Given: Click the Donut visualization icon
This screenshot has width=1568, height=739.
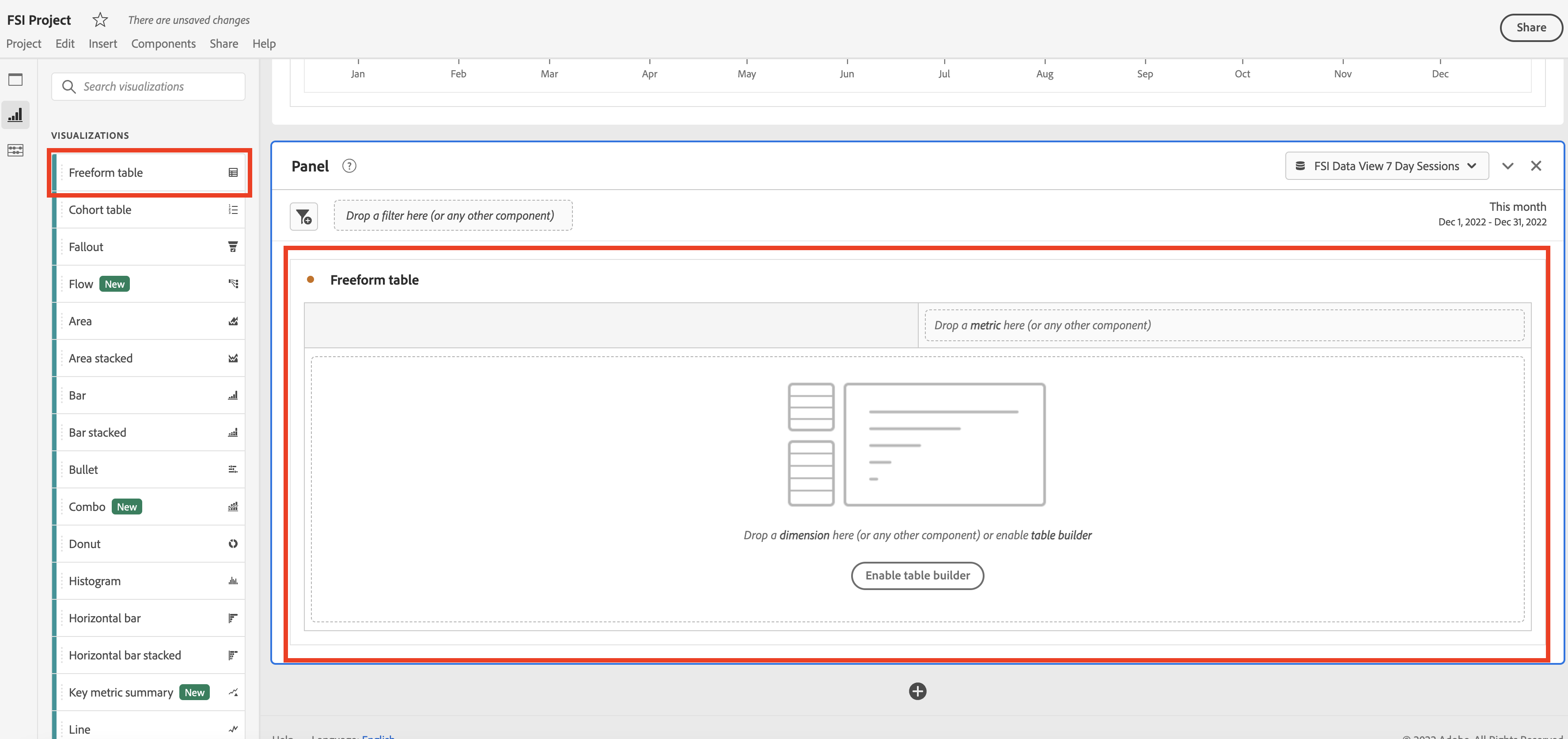Looking at the screenshot, I should point(233,544).
